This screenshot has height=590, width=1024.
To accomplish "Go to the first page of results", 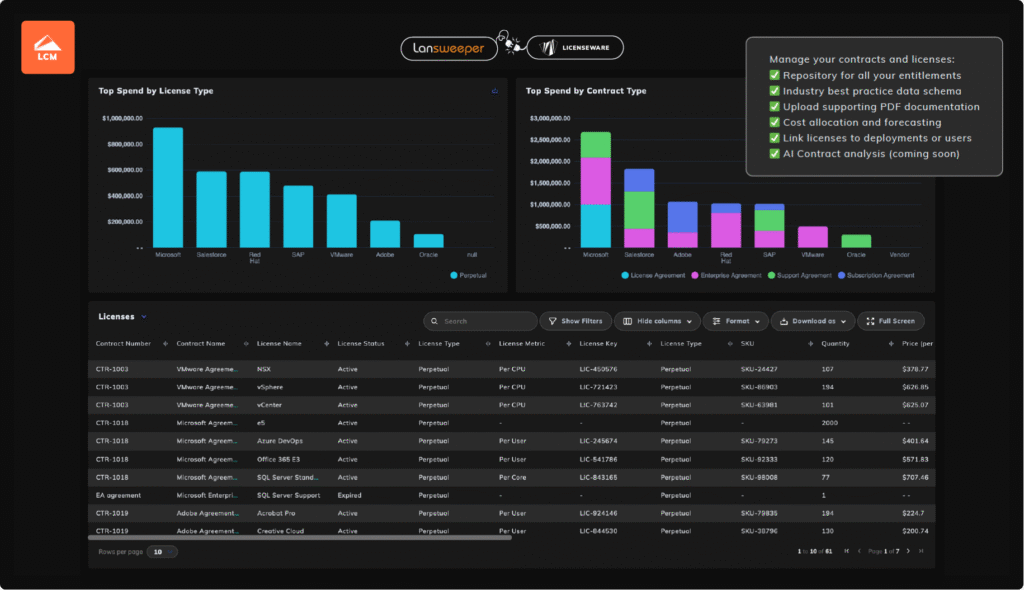I will pyautogui.click(x=846, y=551).
